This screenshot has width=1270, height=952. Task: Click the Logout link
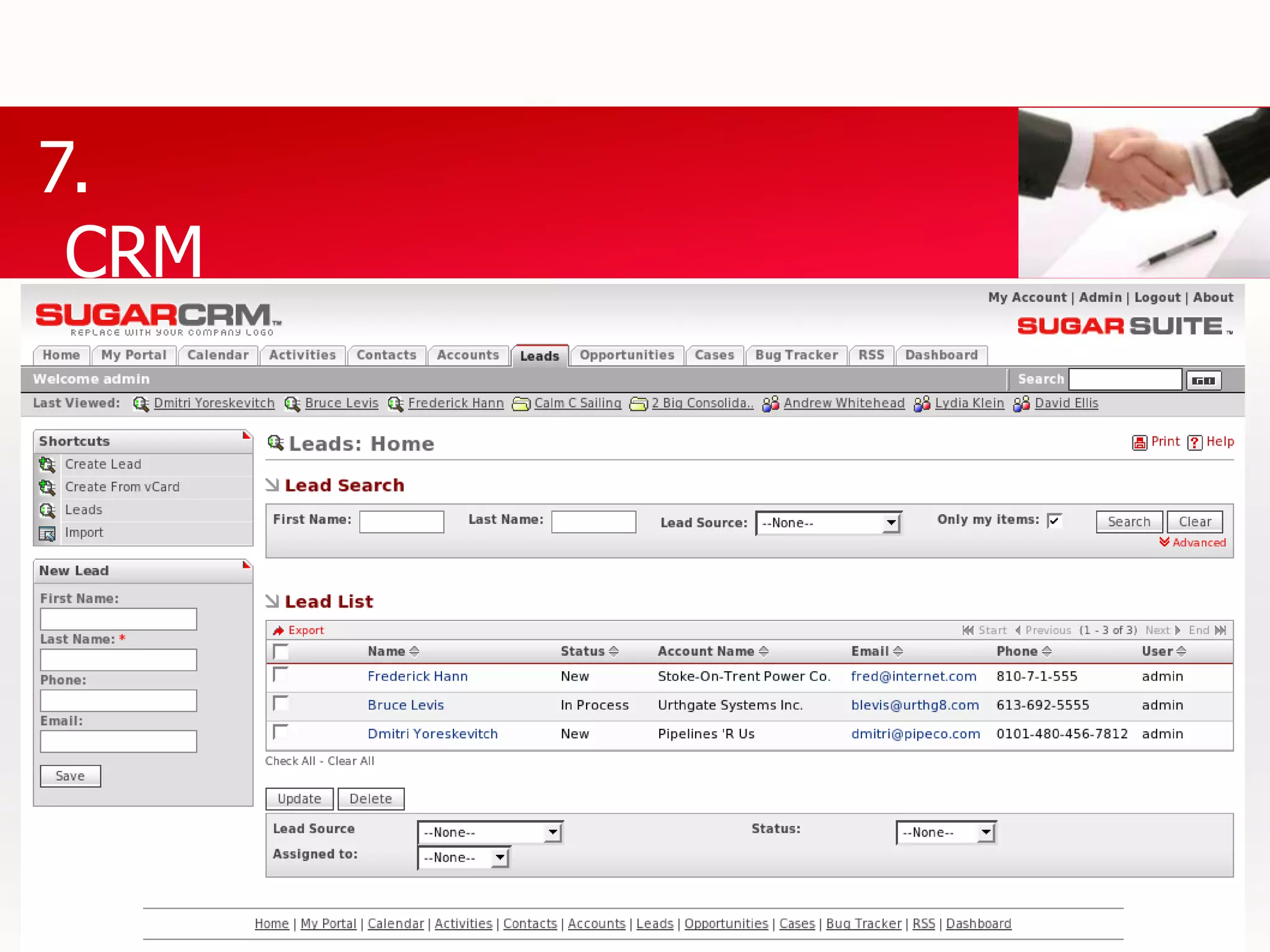pyautogui.click(x=1157, y=297)
